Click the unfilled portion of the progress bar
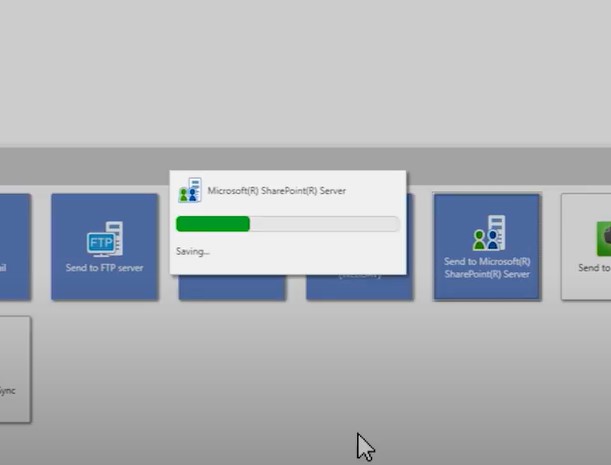The width and height of the screenshot is (611, 465). (x=325, y=224)
